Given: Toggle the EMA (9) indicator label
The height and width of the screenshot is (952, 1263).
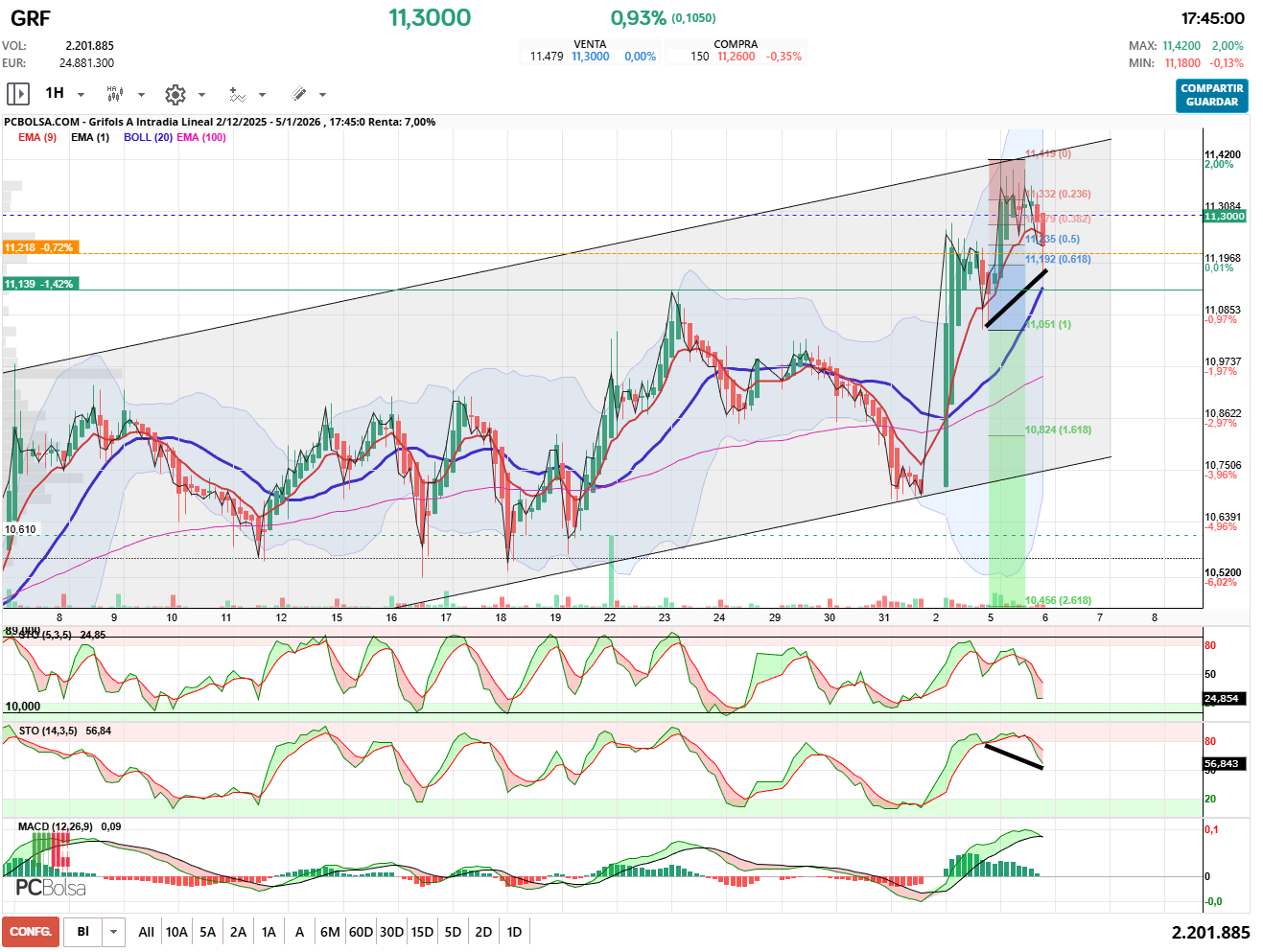Looking at the screenshot, I should click(x=37, y=137).
